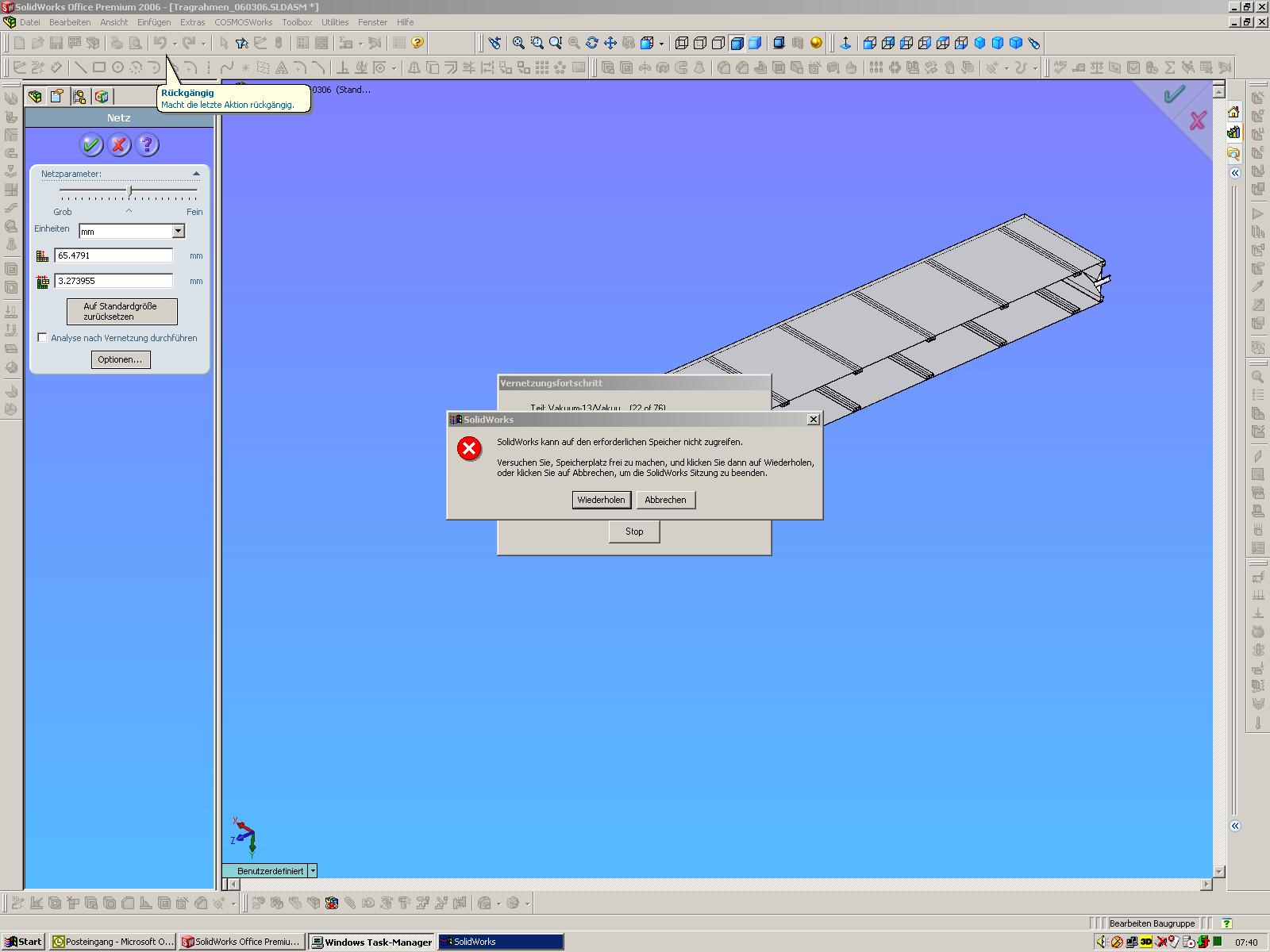Enable Analyse nach Vernetzung durchführen checkbox
Viewport: 1270px width, 952px height.
coord(42,337)
